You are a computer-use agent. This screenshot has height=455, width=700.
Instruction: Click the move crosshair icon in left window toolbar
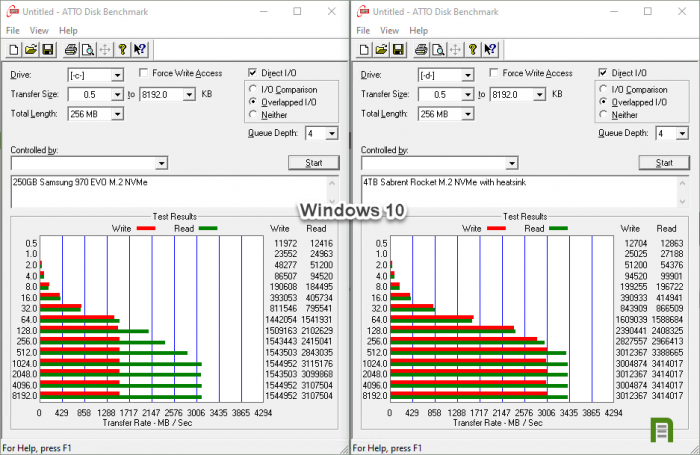[x=105, y=50]
